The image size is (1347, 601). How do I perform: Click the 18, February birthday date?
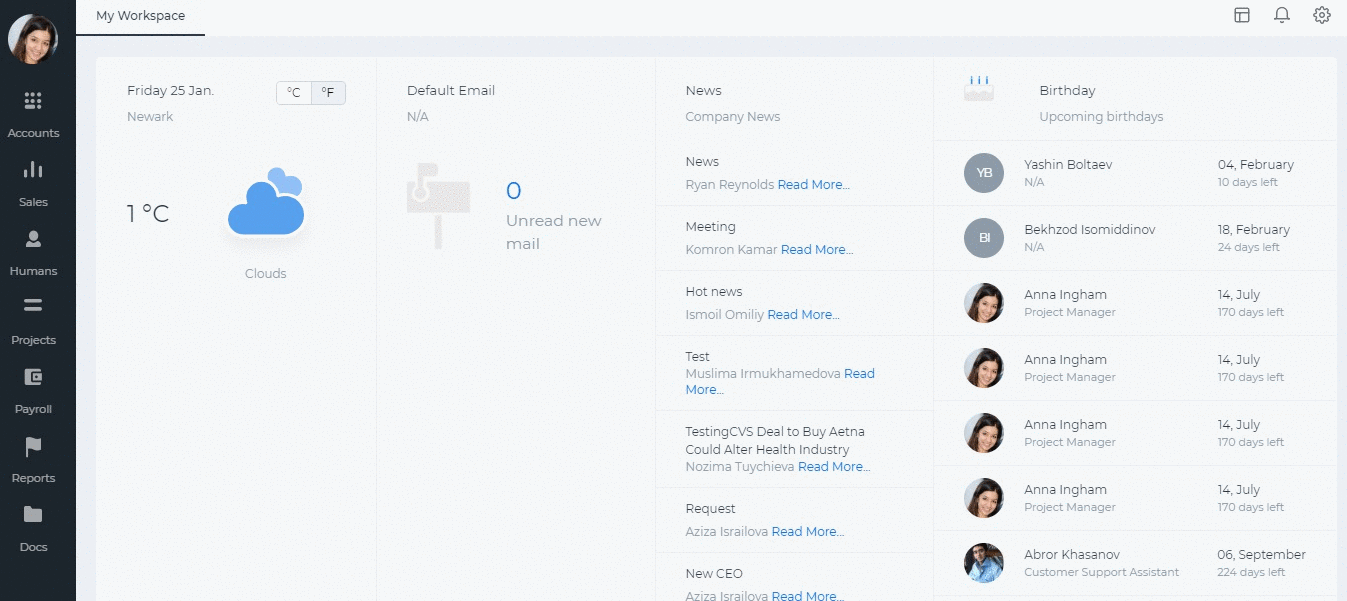1254,230
